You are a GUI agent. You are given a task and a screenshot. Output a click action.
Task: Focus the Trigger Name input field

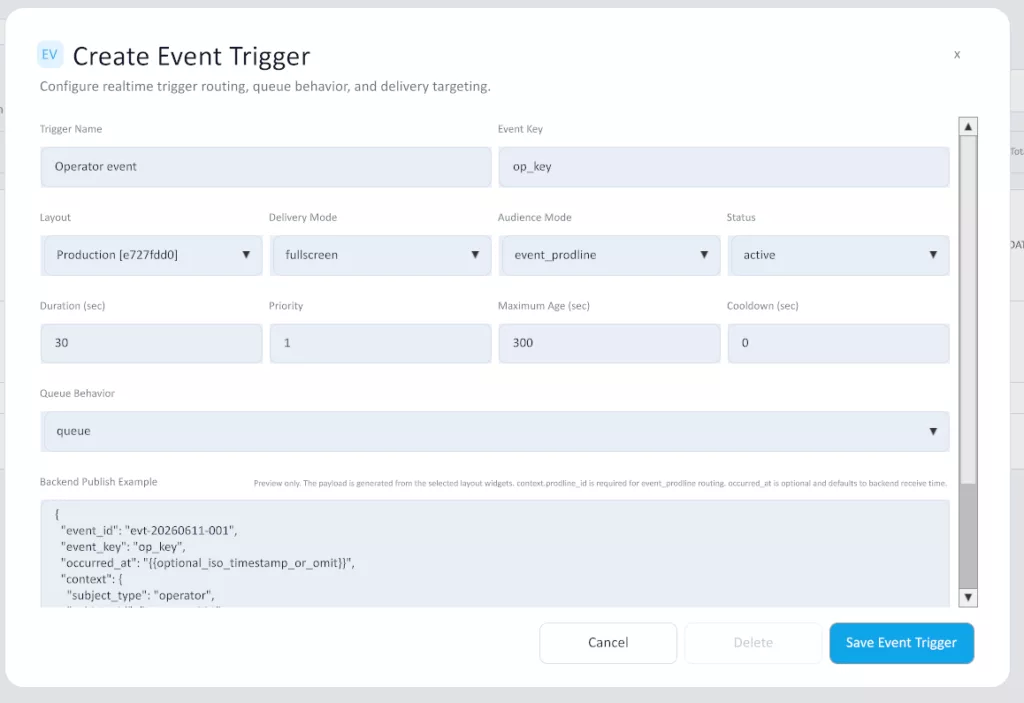coord(266,167)
